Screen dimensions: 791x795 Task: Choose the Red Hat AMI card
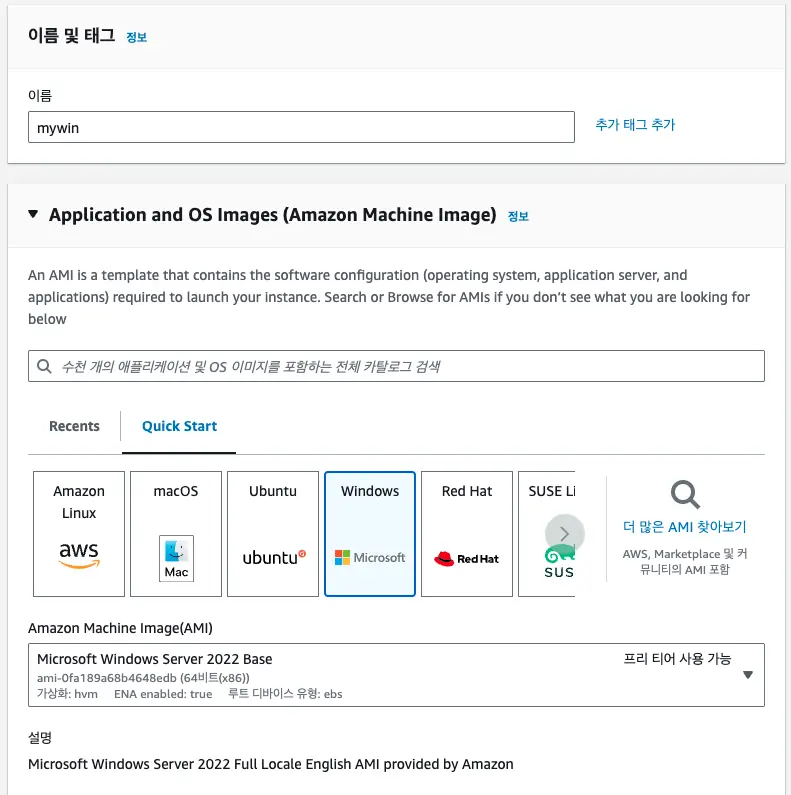(467, 534)
